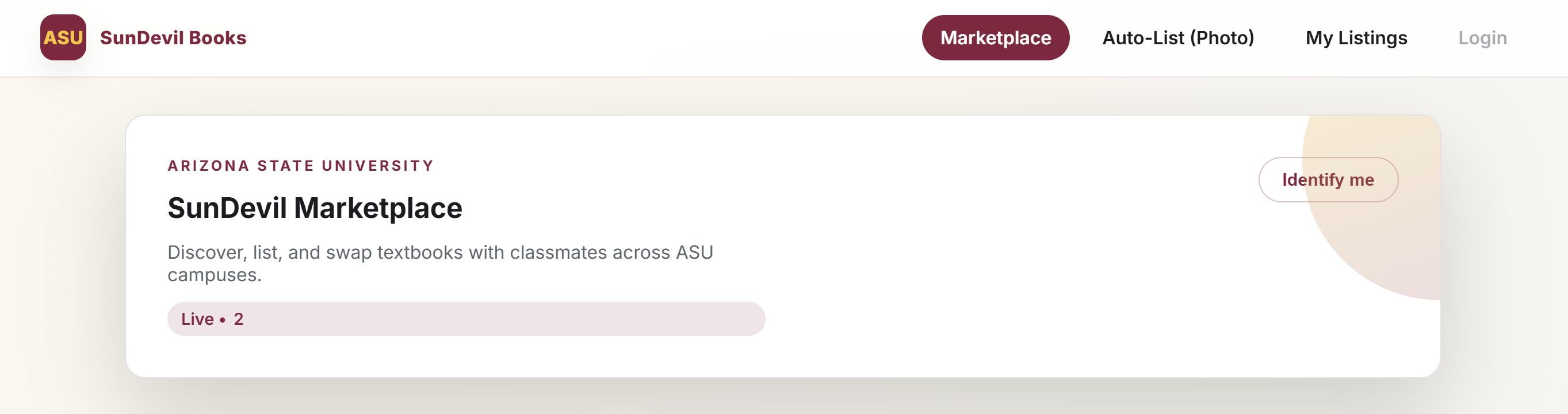The image size is (1568, 414).
Task: Switch to the Marketplace tab
Action: [x=995, y=38]
